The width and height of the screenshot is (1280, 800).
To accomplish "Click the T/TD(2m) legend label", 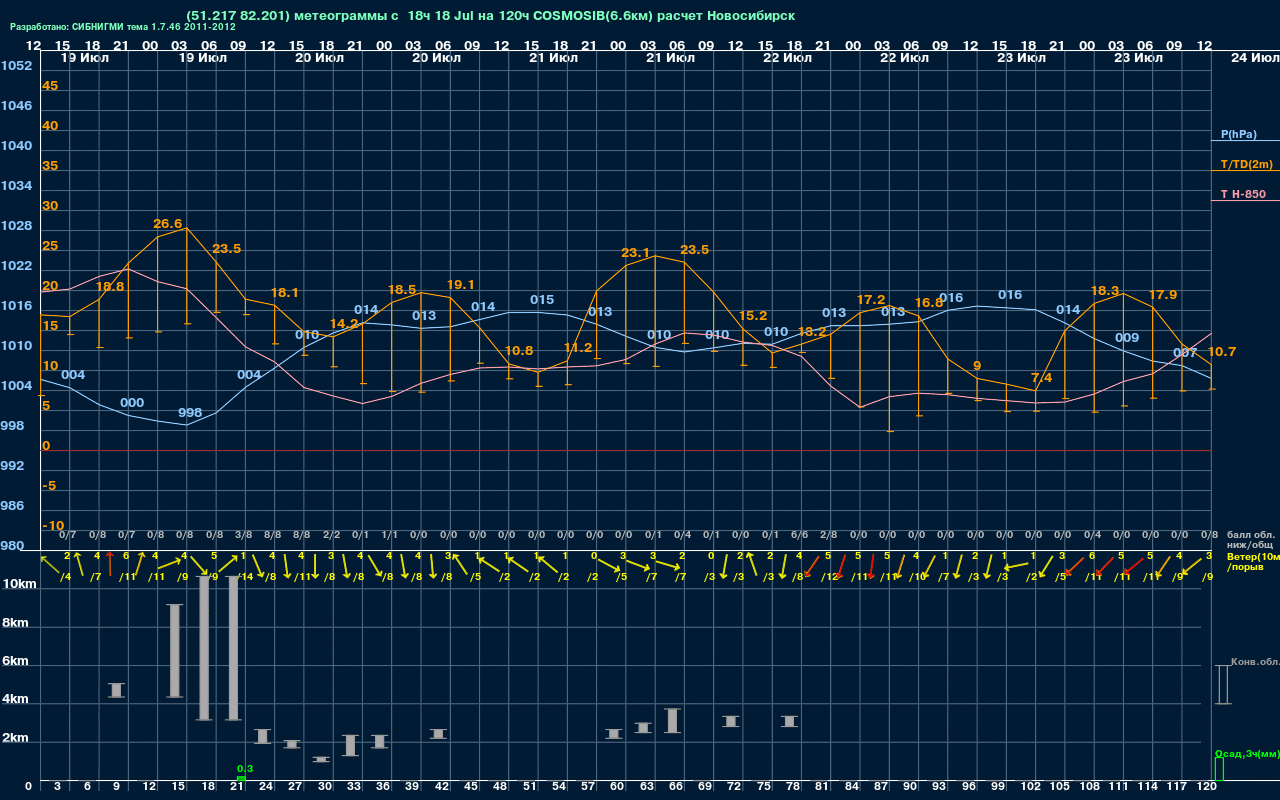I will [x=1245, y=164].
